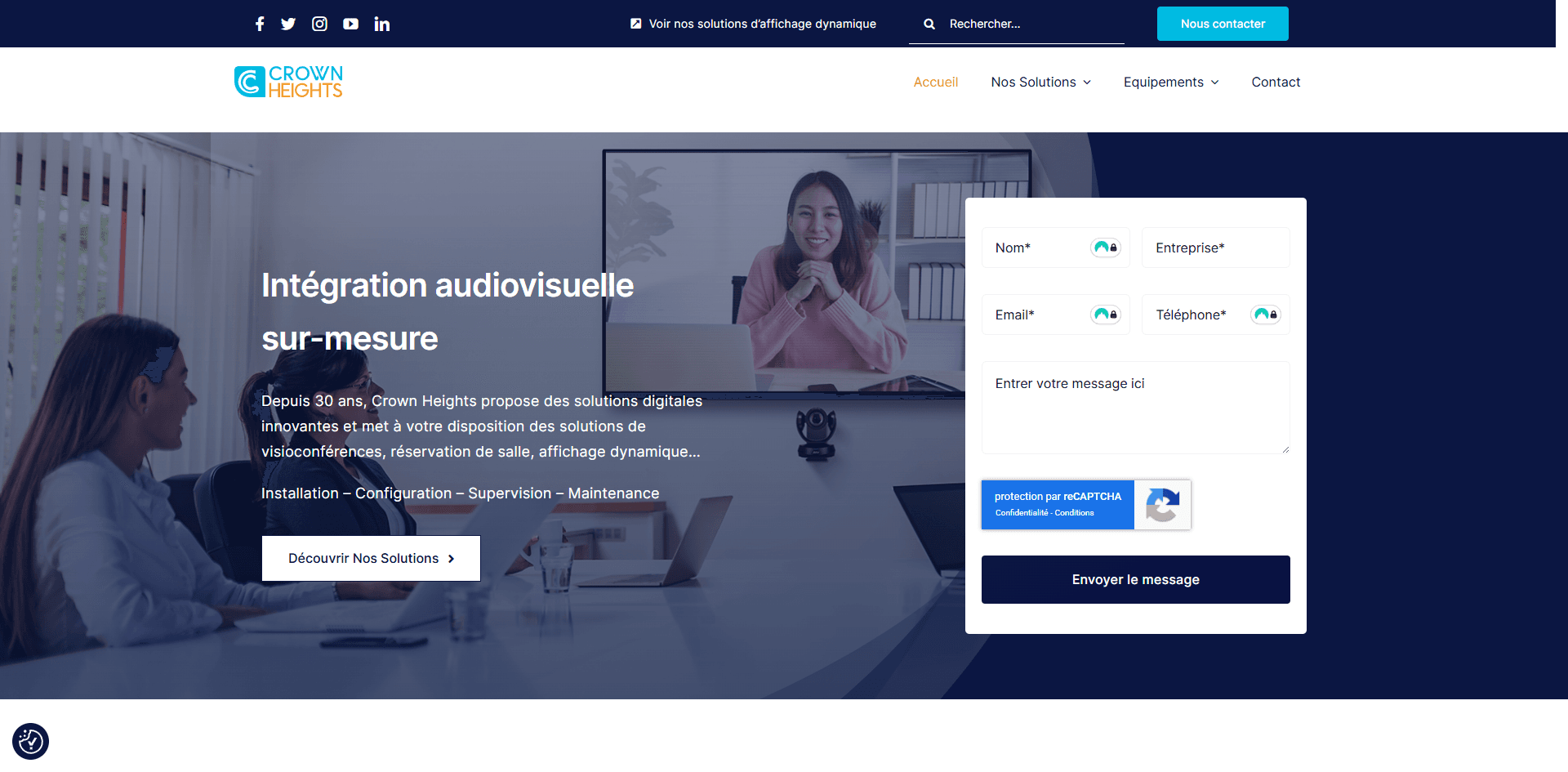
Task: Open the Instagram social icon
Action: 319,24
